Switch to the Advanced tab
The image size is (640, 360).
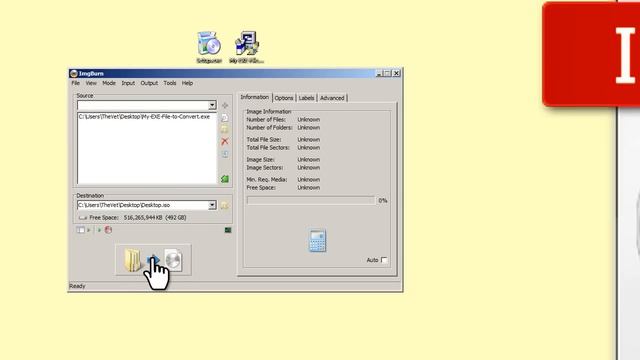click(332, 98)
